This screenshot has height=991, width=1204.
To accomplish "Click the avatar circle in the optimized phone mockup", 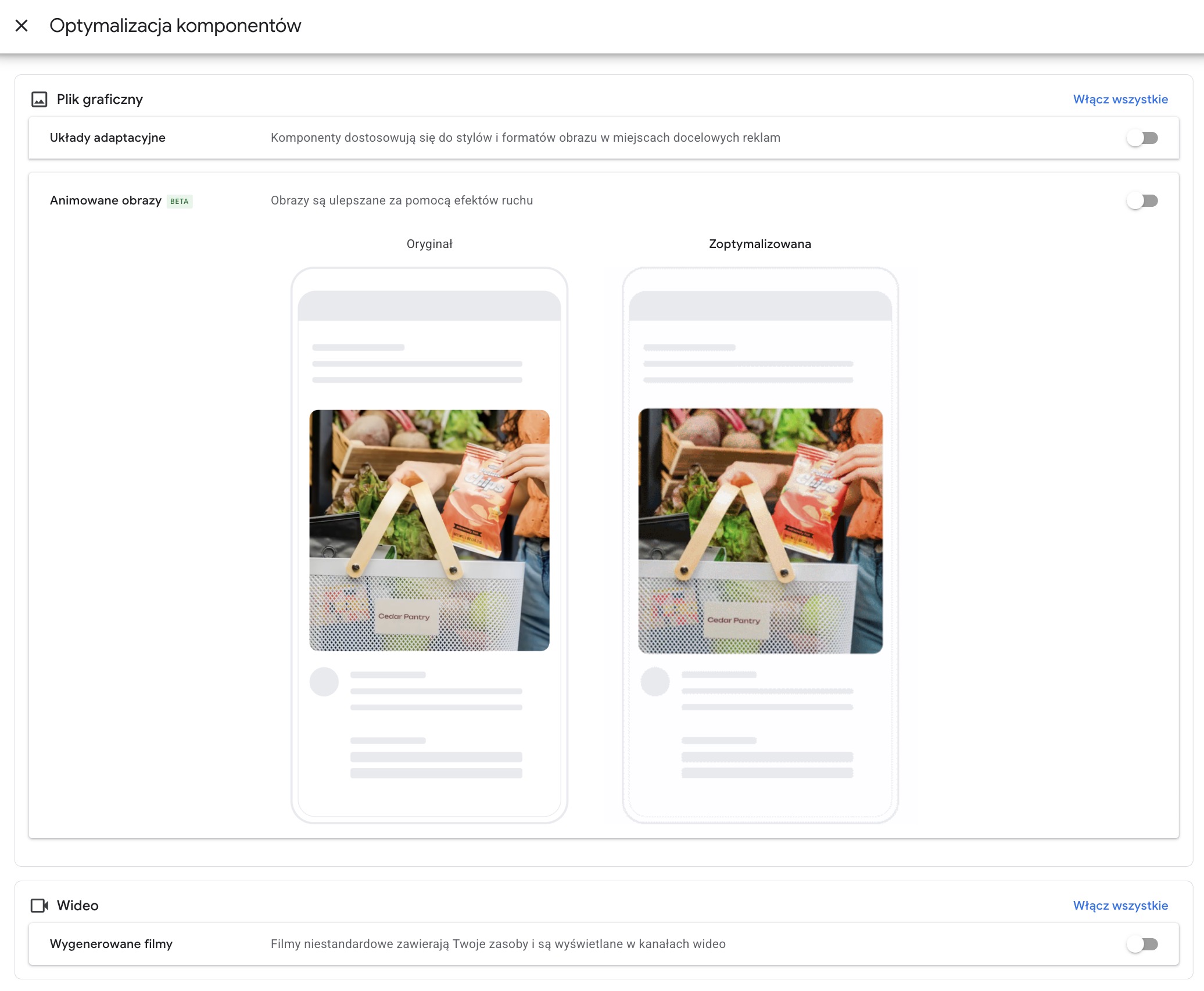I will 655,681.
